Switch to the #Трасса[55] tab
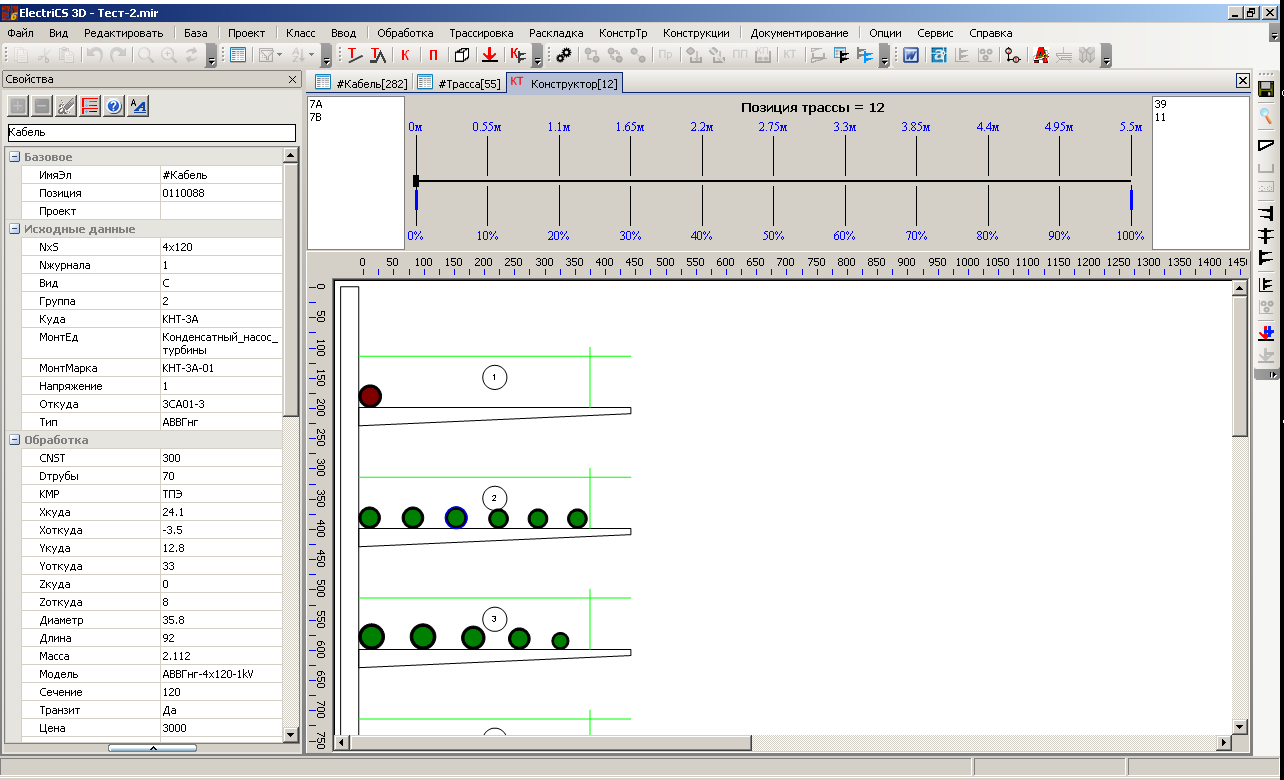The image size is (1284, 780). 459,83
